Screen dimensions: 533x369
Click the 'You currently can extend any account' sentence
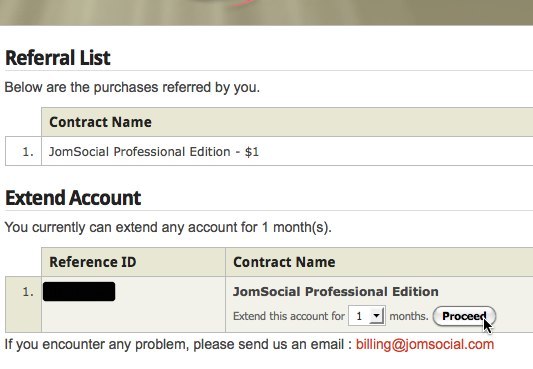click(x=168, y=227)
